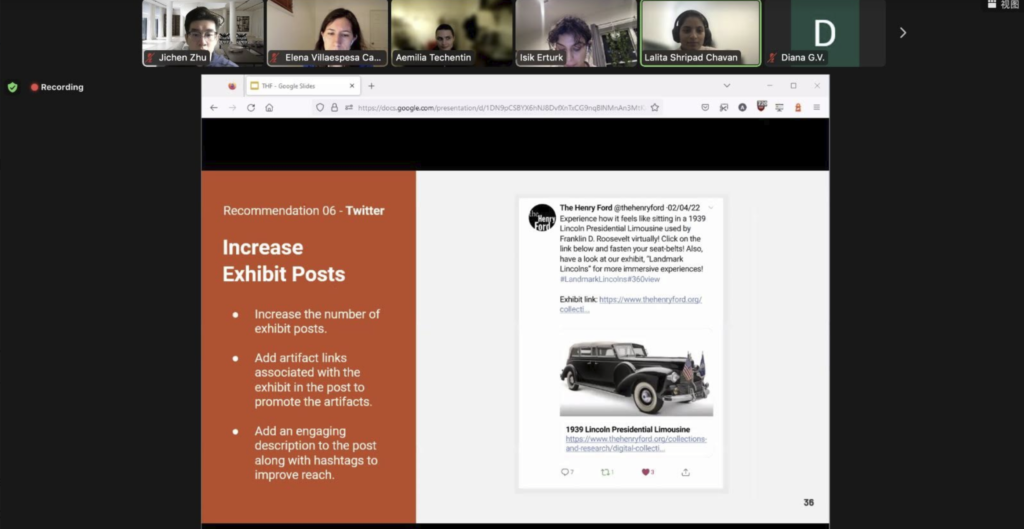The width and height of the screenshot is (1024, 529).
Task: Bookmark this page with the star
Action: pyautogui.click(x=654, y=108)
